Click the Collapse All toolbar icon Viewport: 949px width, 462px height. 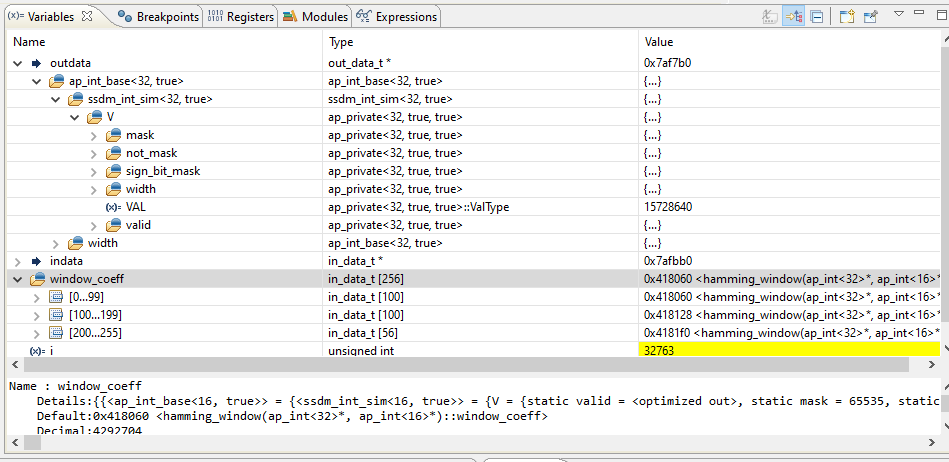click(x=816, y=17)
